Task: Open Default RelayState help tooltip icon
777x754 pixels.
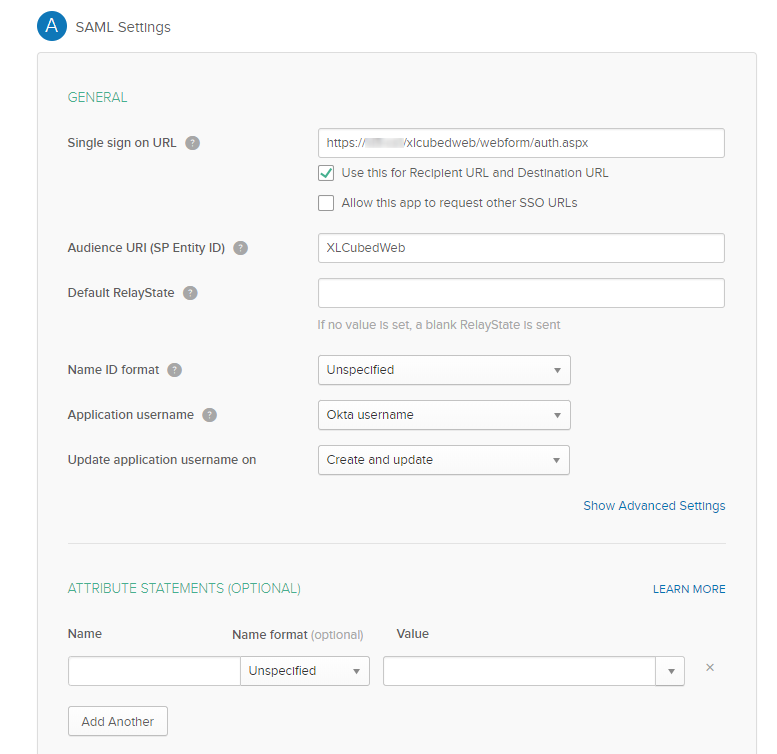Action: pyautogui.click(x=190, y=293)
